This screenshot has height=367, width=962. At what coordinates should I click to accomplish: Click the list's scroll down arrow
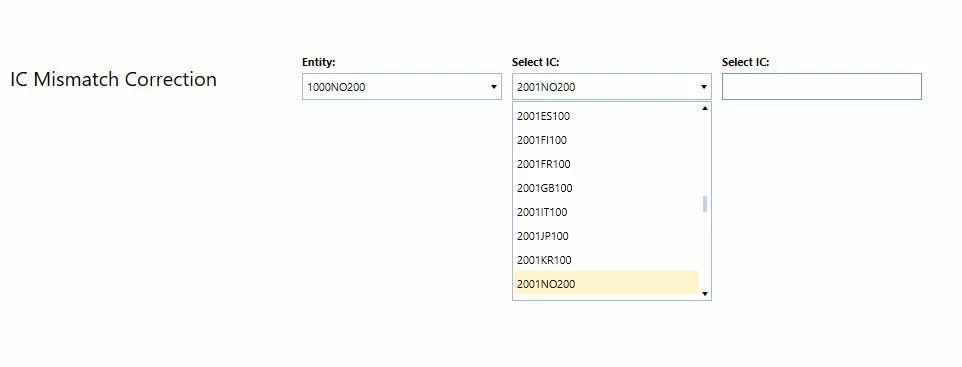point(704,294)
